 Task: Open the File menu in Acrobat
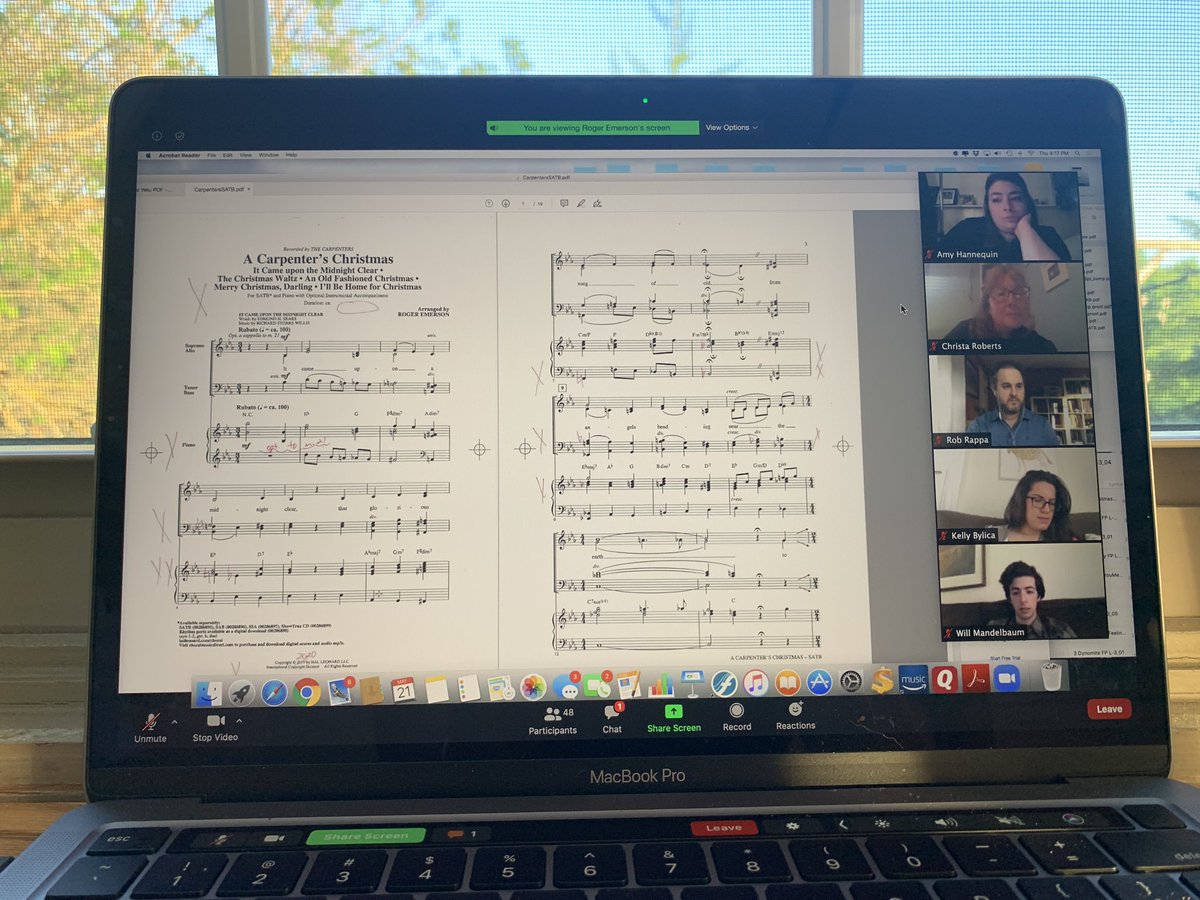click(x=212, y=155)
